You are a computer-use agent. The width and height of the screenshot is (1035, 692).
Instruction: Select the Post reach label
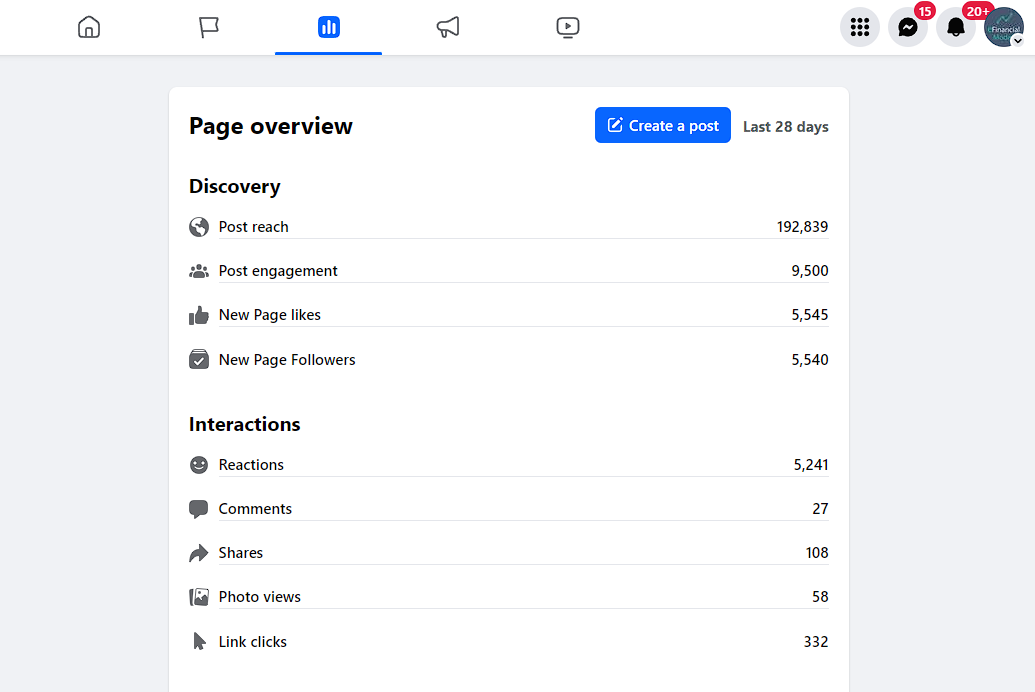(x=253, y=226)
